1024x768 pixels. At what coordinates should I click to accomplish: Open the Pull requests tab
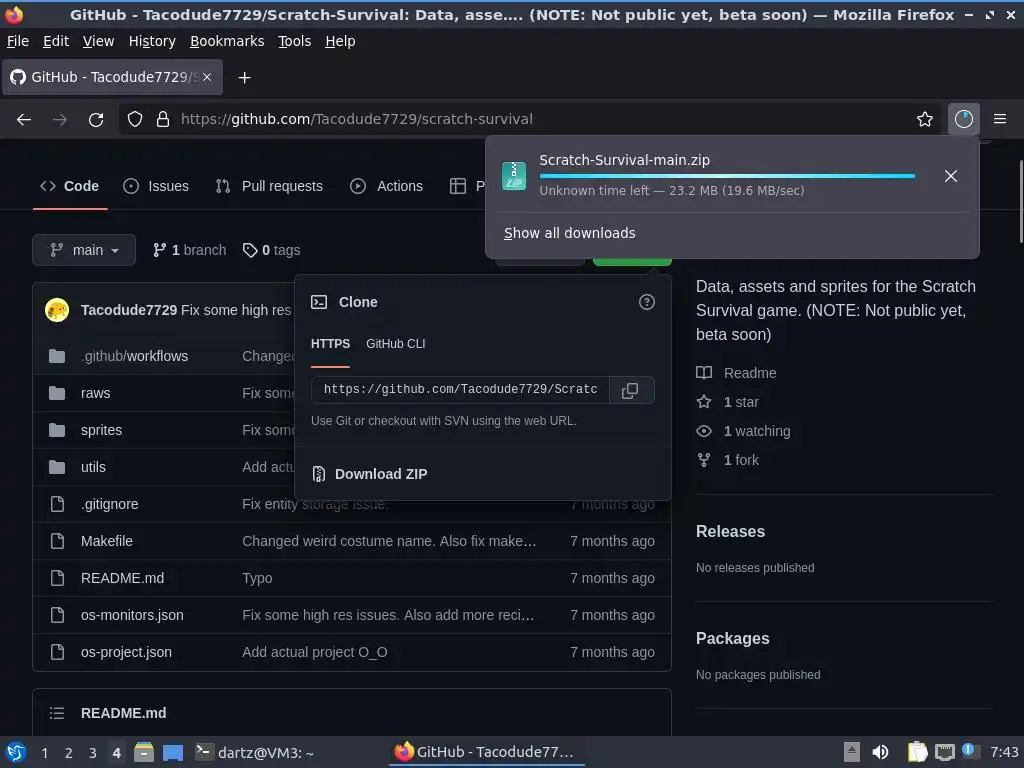(x=269, y=186)
